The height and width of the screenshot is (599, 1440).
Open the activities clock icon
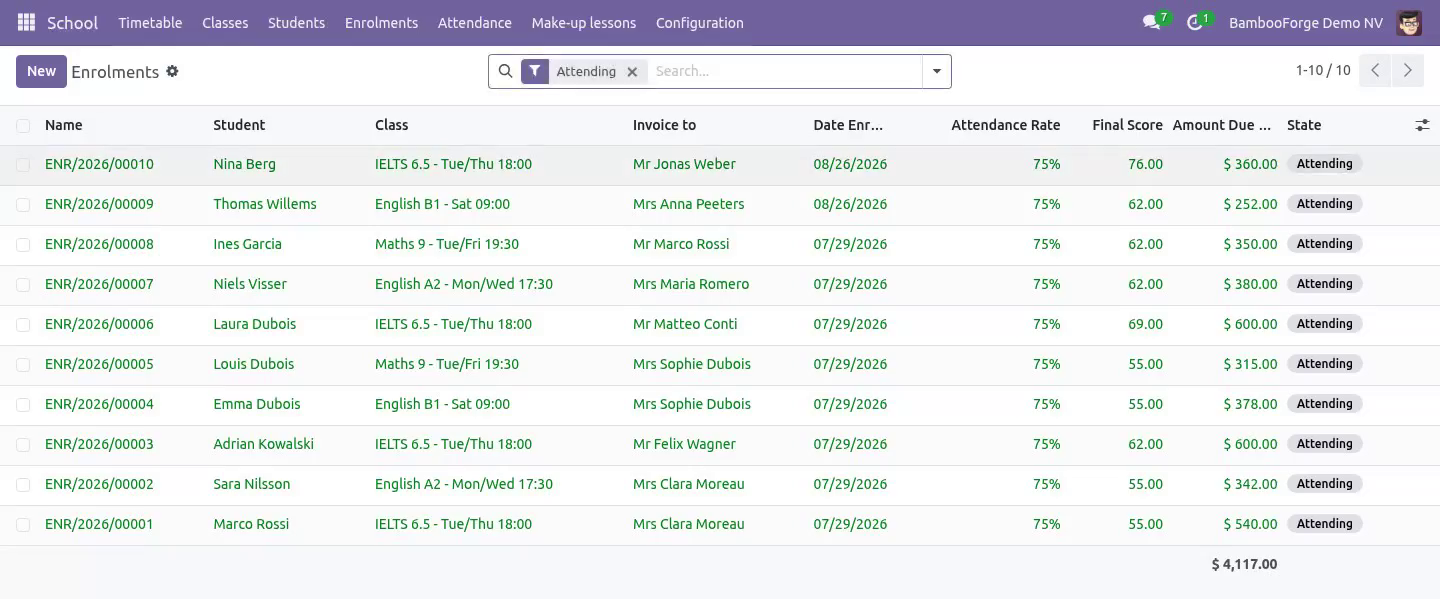point(1194,22)
